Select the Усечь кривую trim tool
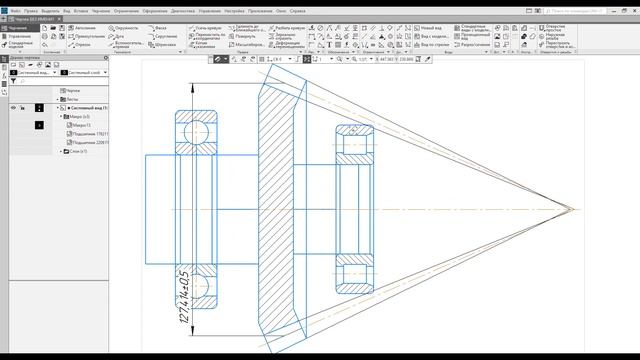The height and width of the screenshot is (360, 640). click(205, 28)
